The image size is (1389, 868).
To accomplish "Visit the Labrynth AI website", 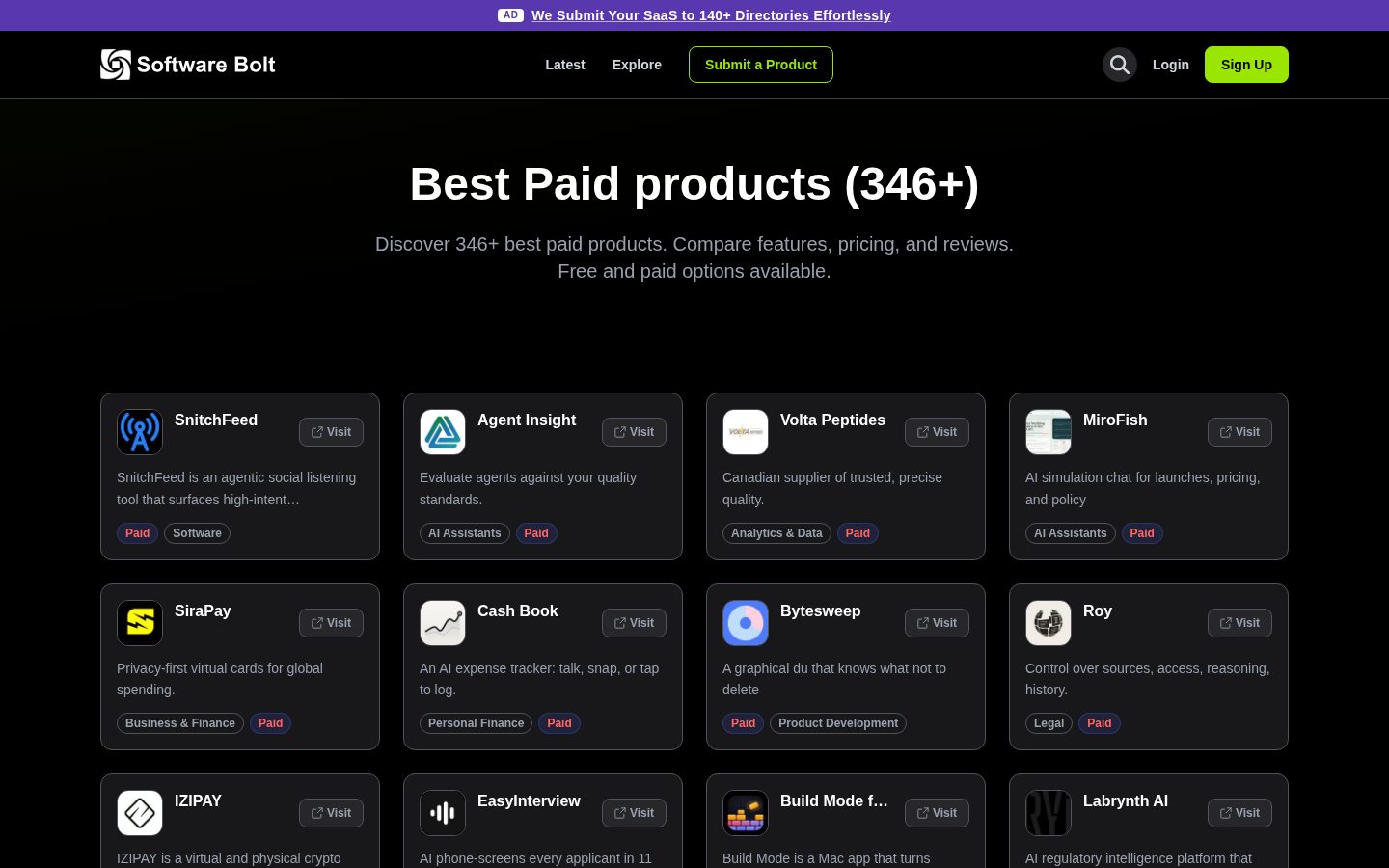I will [1239, 813].
